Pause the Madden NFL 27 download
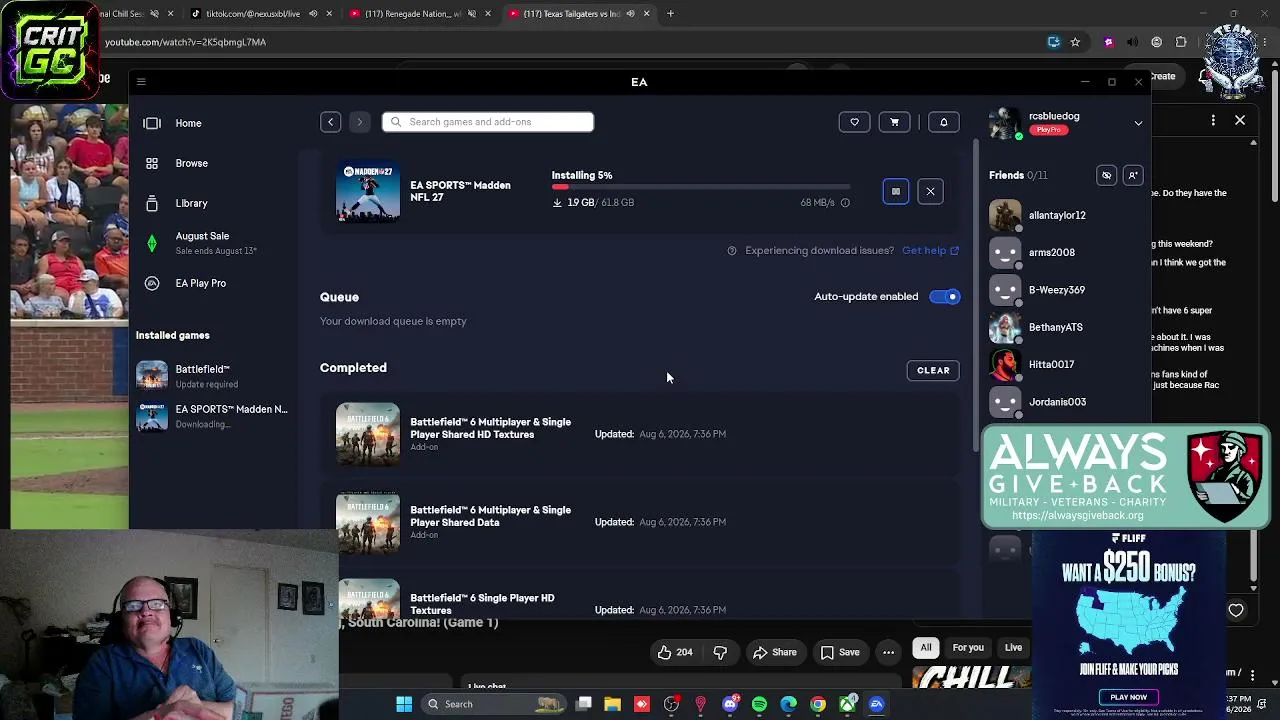Screen dimensions: 1280x720 click(x=895, y=191)
